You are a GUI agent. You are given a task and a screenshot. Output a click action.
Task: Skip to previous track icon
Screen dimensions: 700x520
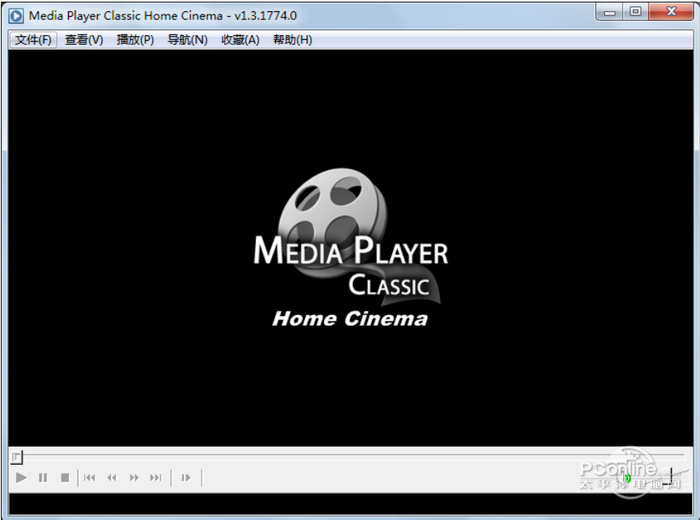89,478
